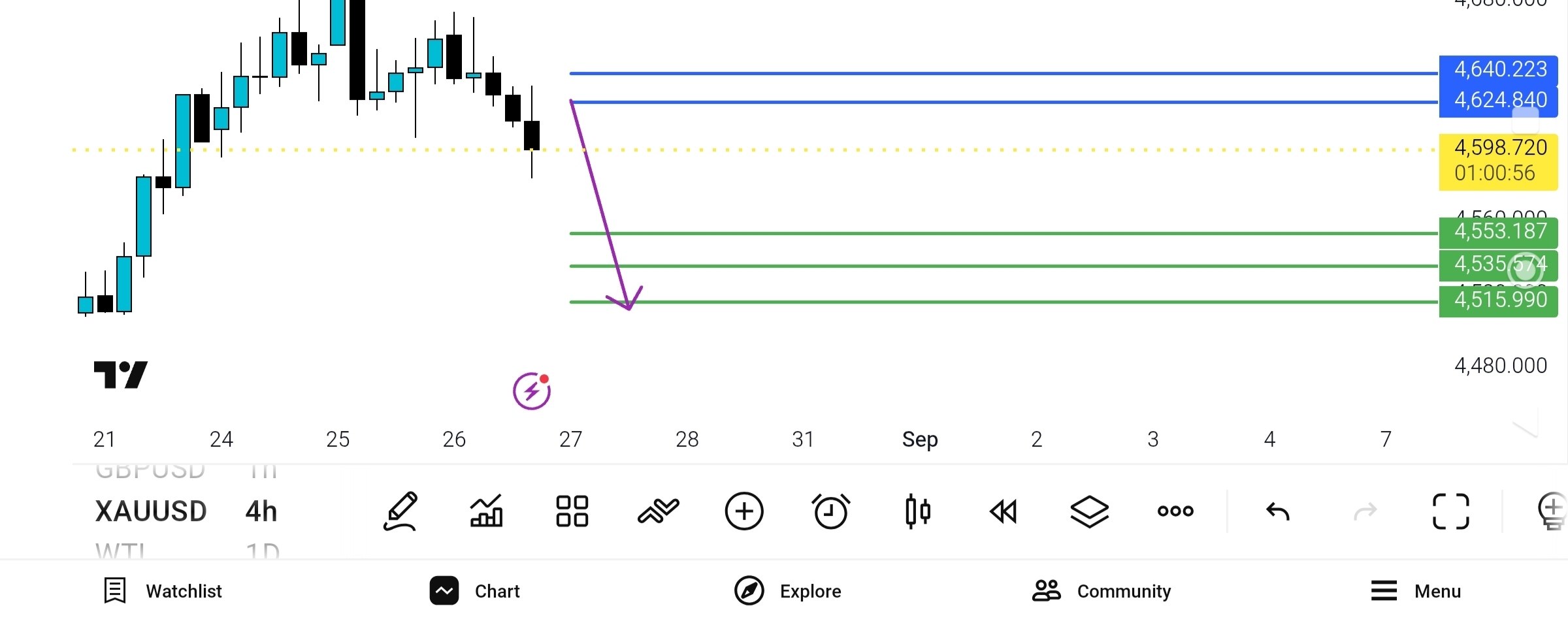The image size is (1568, 623).
Task: Open the drawing tools pencil icon
Action: pos(400,511)
